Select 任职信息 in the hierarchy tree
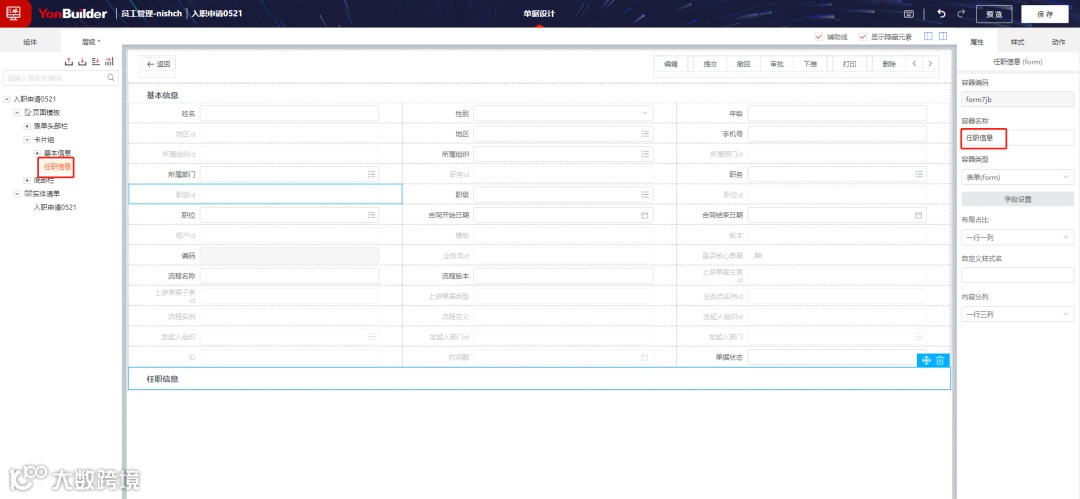Image resolution: width=1080 pixels, height=499 pixels. point(57,166)
